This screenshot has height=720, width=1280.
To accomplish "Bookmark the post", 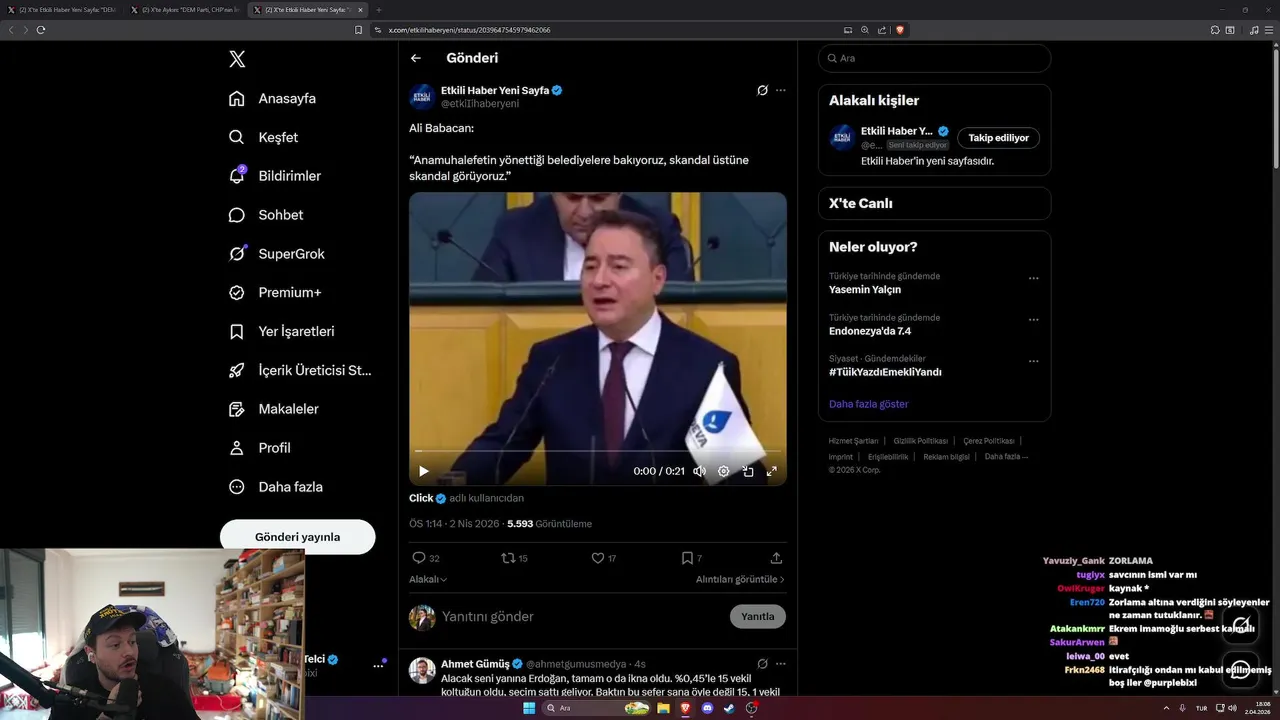I will 687,558.
